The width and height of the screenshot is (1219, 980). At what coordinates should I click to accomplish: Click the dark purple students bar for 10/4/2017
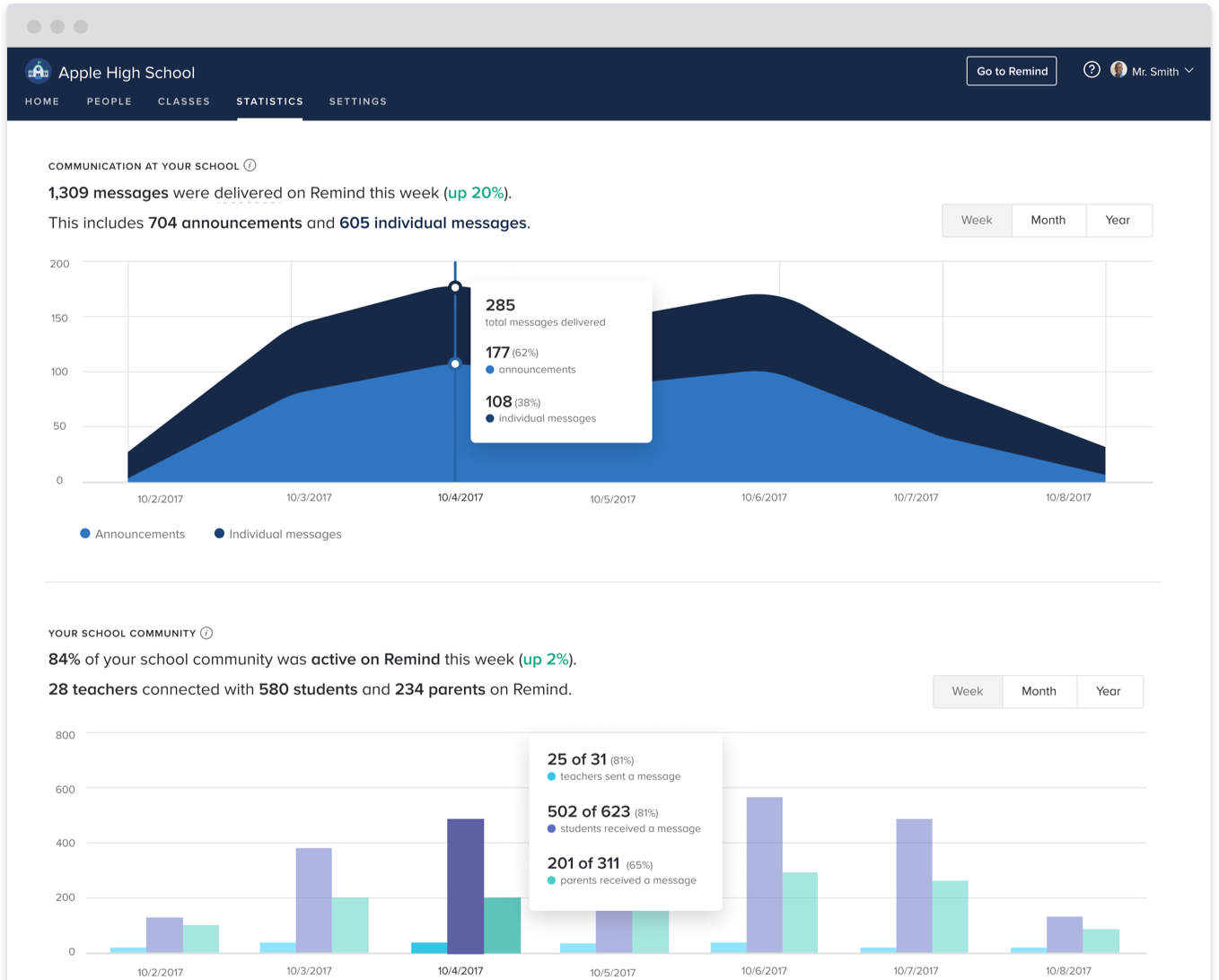[465, 886]
